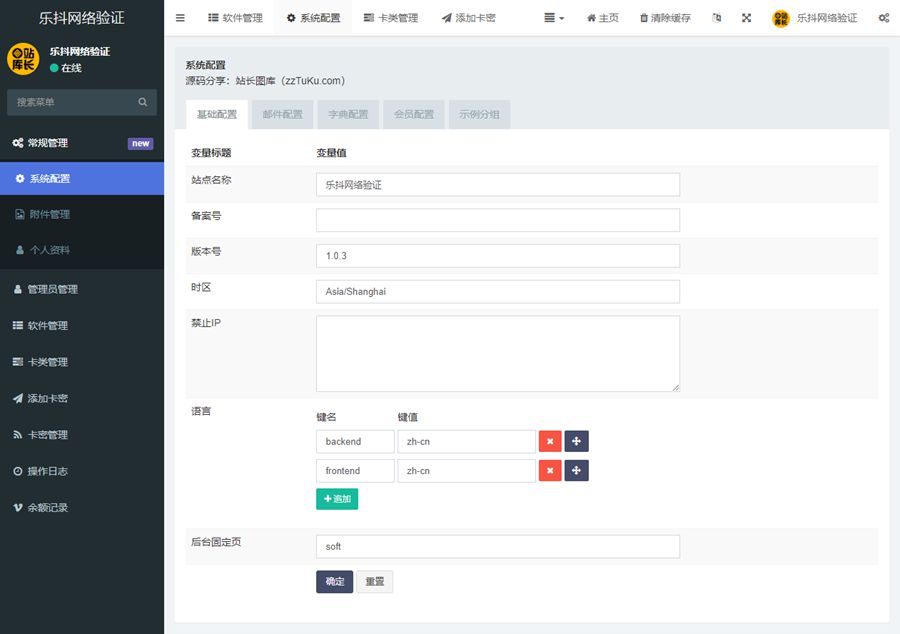Click the 清除缓存 trash button
This screenshot has width=900, height=634.
tap(665, 18)
